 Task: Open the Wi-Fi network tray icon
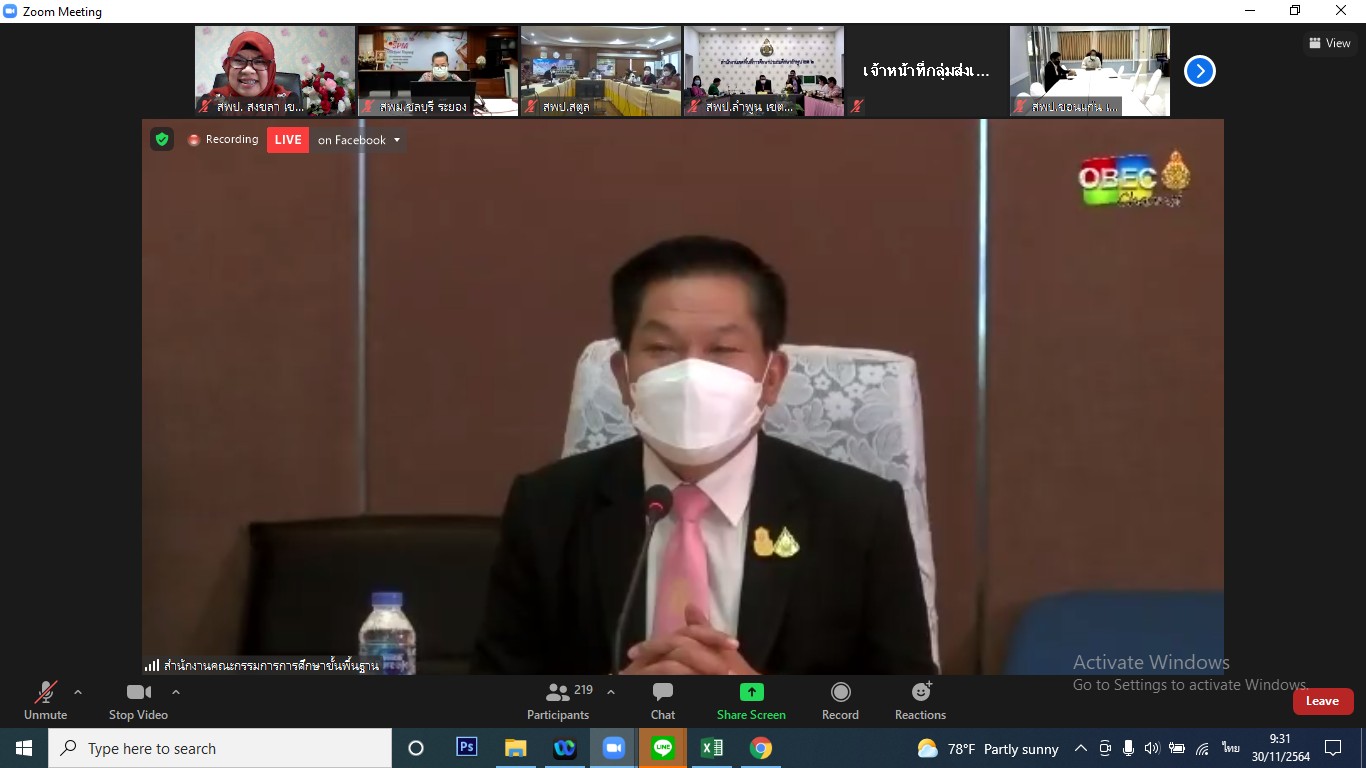1203,748
